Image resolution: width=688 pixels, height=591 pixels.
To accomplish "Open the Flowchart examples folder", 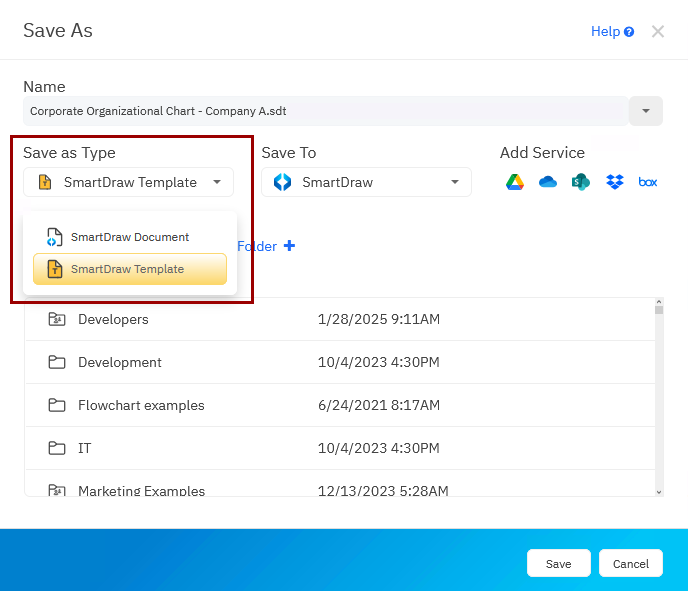I will coord(141,405).
